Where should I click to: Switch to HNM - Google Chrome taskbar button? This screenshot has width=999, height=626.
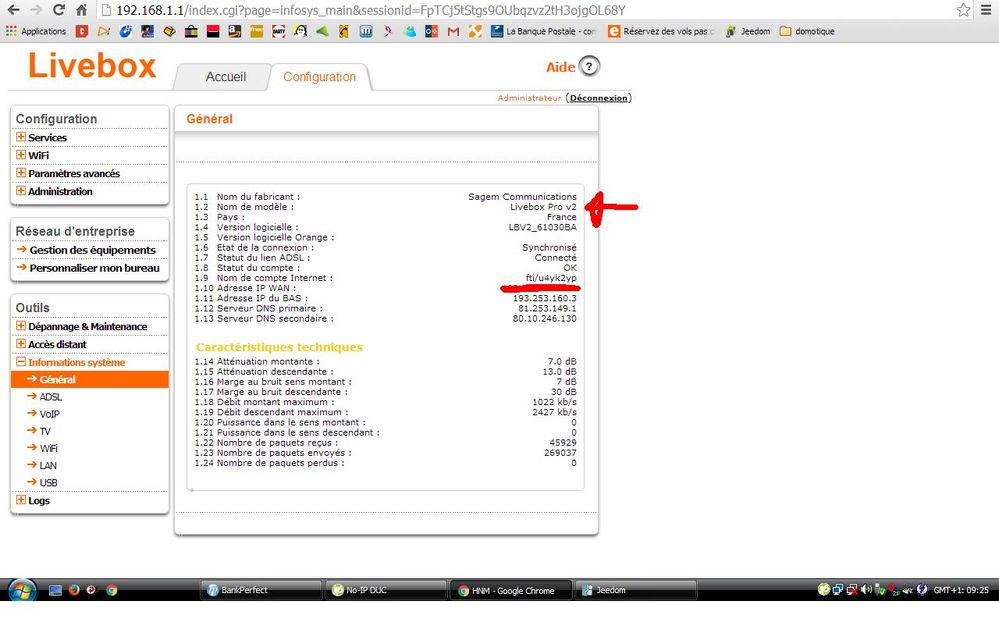pyautogui.click(x=511, y=590)
